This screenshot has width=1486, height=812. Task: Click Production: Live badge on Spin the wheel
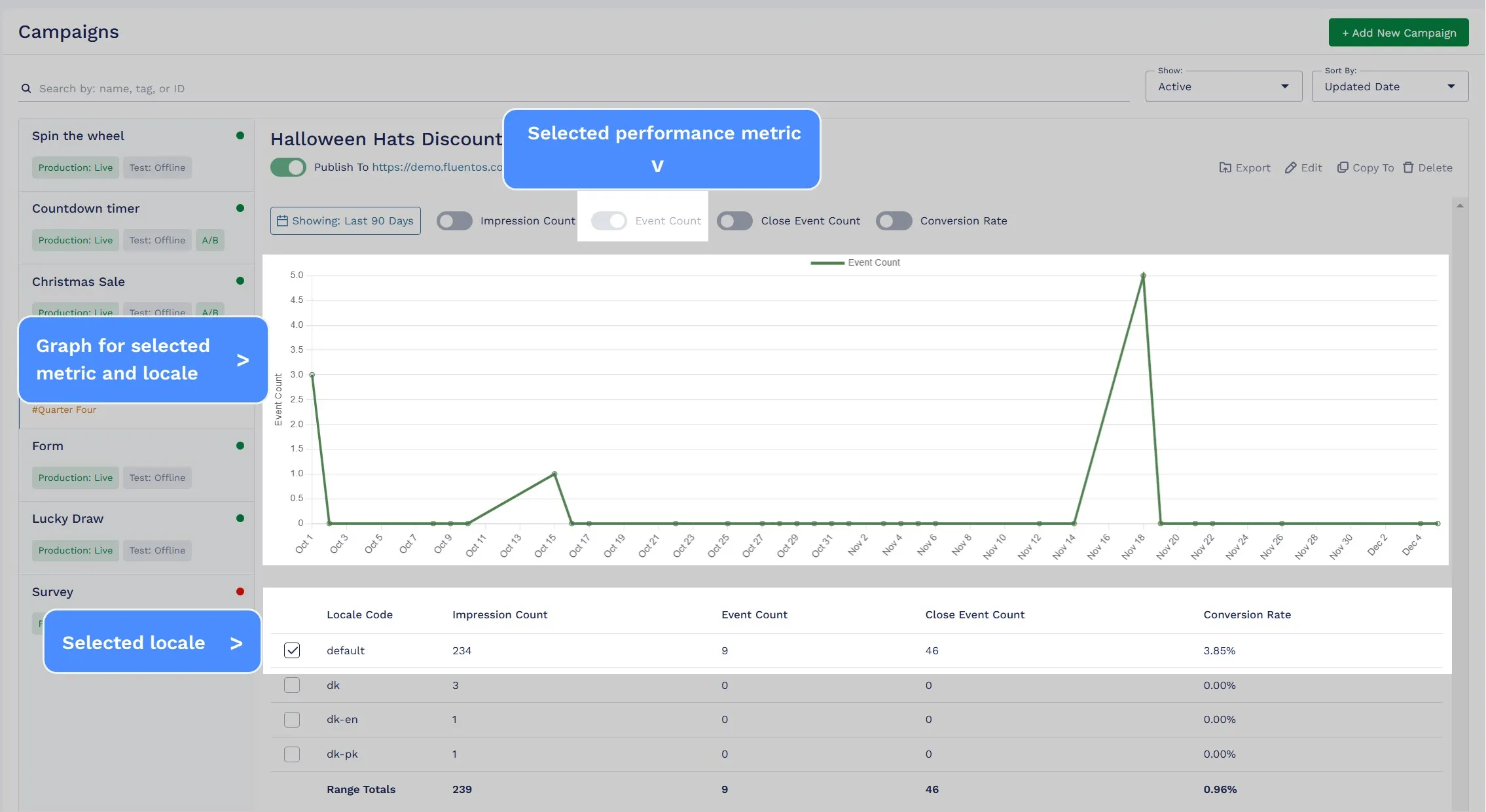[x=75, y=168]
